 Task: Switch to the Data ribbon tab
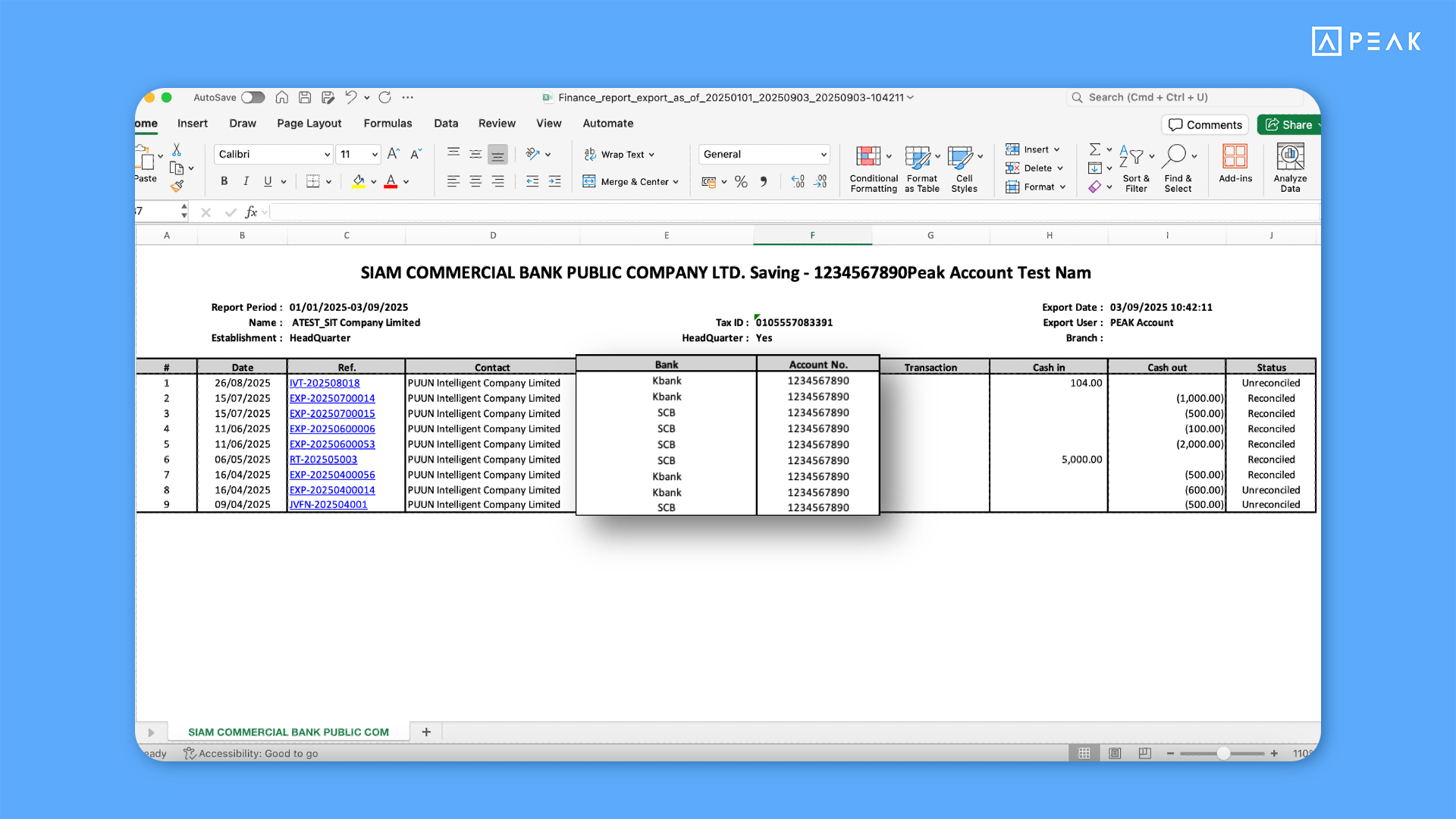click(x=446, y=123)
